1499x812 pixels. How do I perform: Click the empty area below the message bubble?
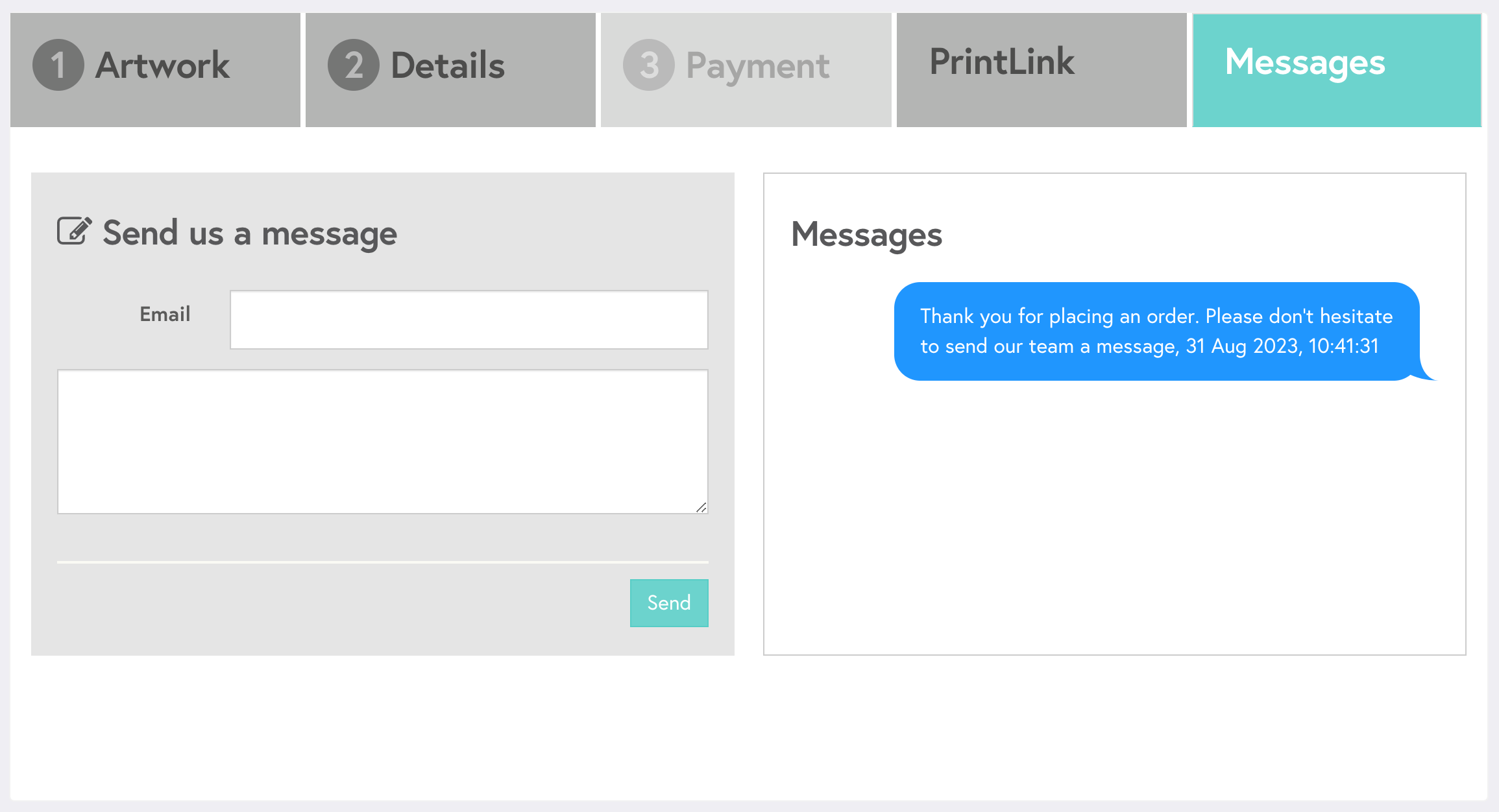click(x=1114, y=519)
